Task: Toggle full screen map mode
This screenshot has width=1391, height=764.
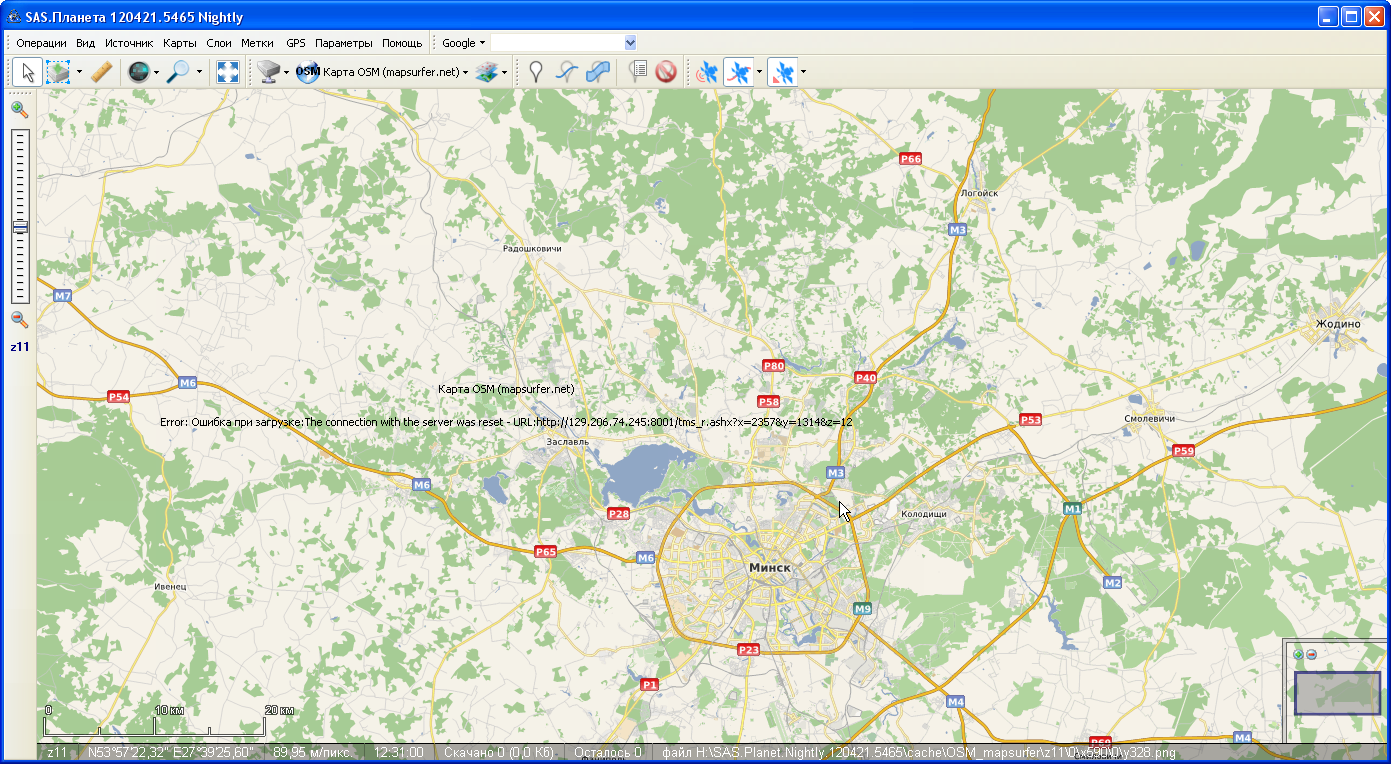Action: (228, 72)
